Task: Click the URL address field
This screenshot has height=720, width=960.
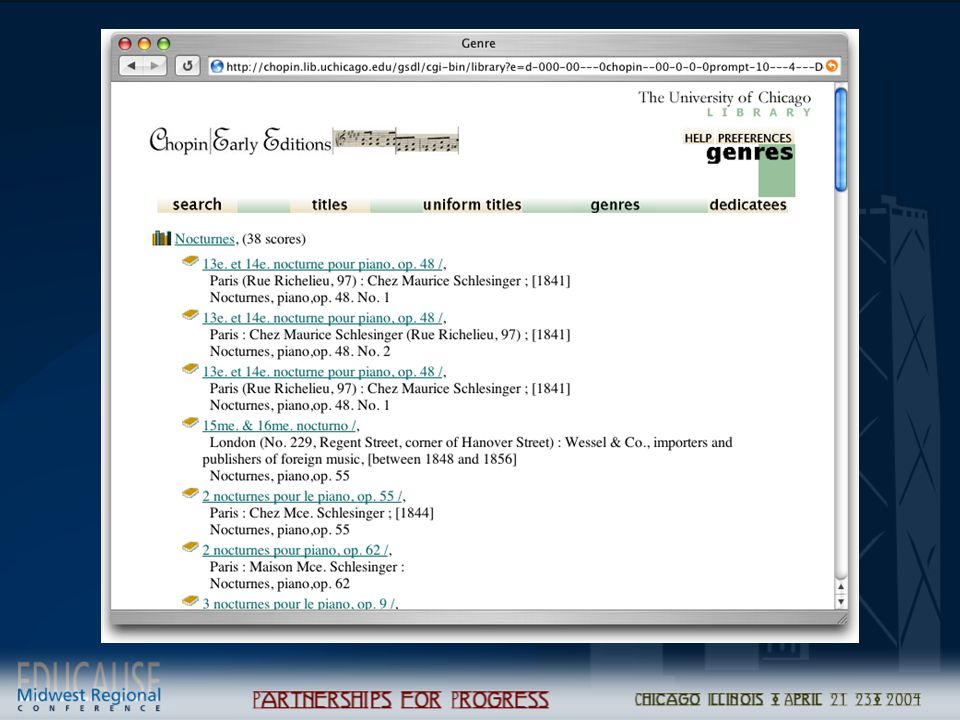Action: click(524, 66)
